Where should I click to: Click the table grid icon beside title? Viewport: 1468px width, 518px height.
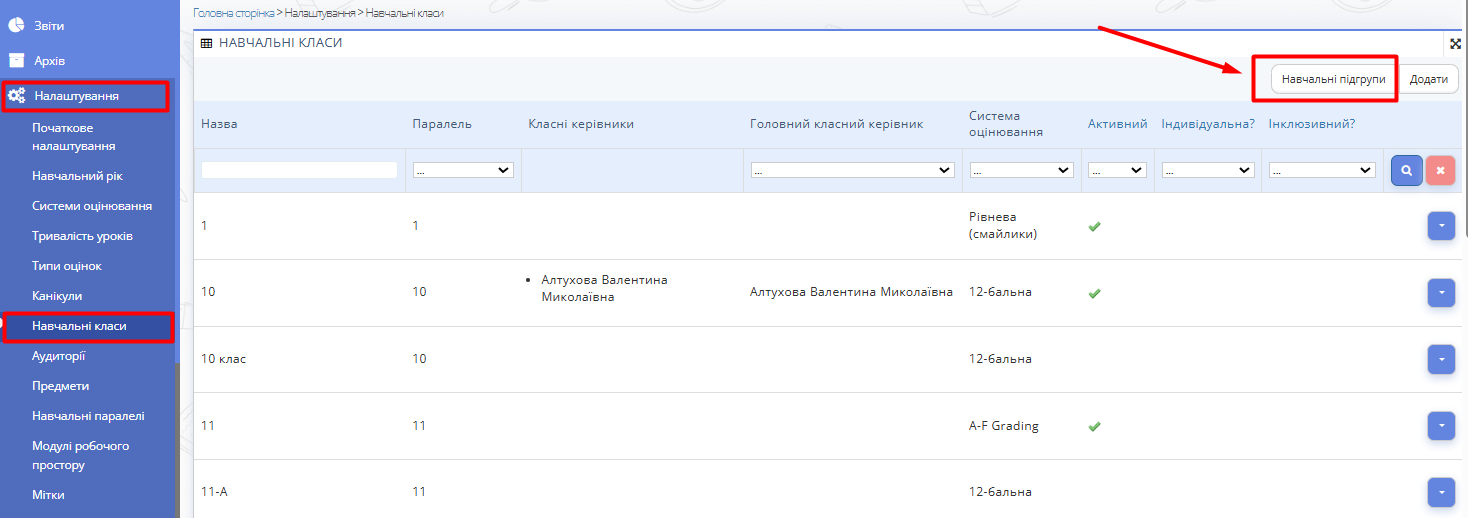tap(206, 44)
